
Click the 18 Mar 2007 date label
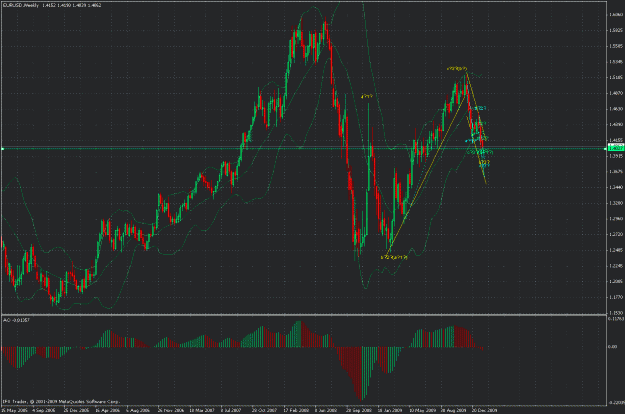click(201, 410)
